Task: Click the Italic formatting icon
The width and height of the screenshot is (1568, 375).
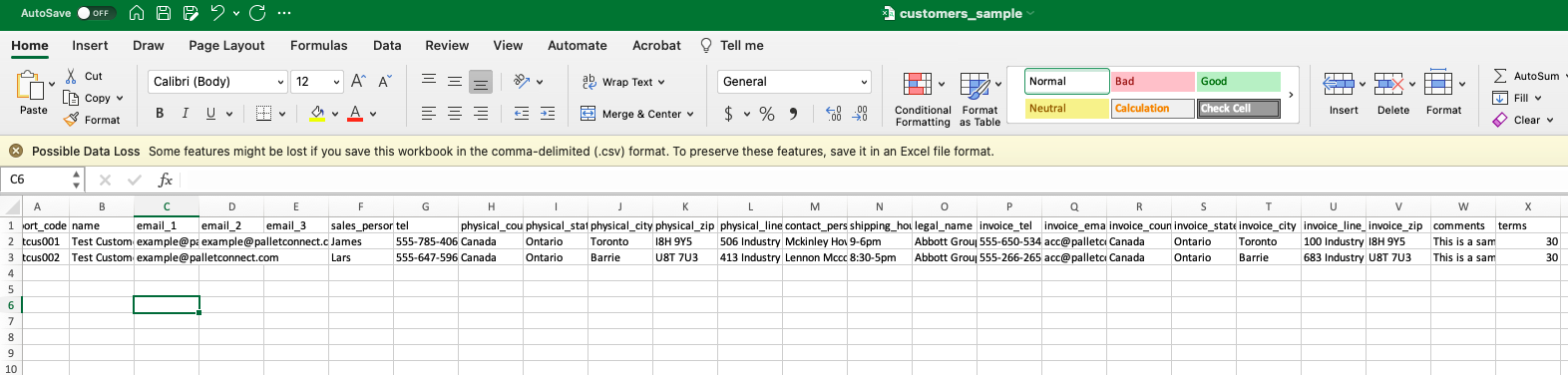Action: pos(185,114)
